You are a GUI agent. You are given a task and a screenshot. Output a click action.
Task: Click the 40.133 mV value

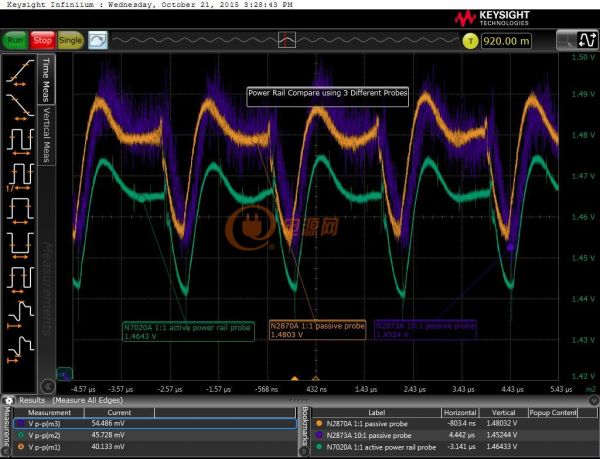click(108, 446)
